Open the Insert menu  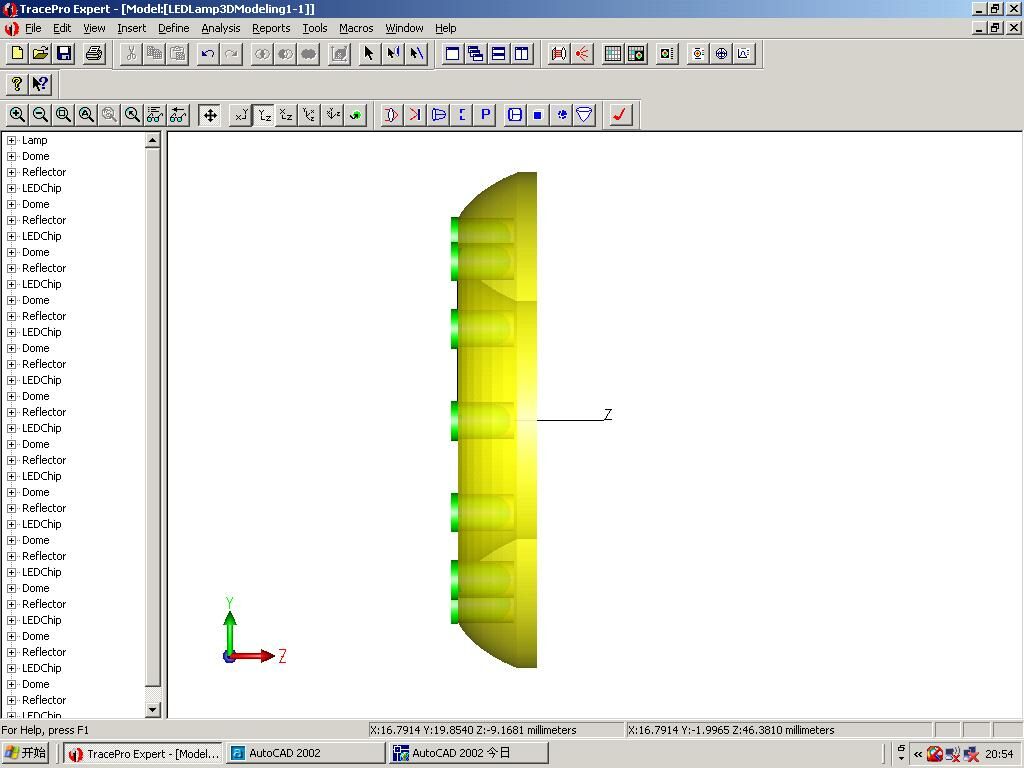point(131,28)
